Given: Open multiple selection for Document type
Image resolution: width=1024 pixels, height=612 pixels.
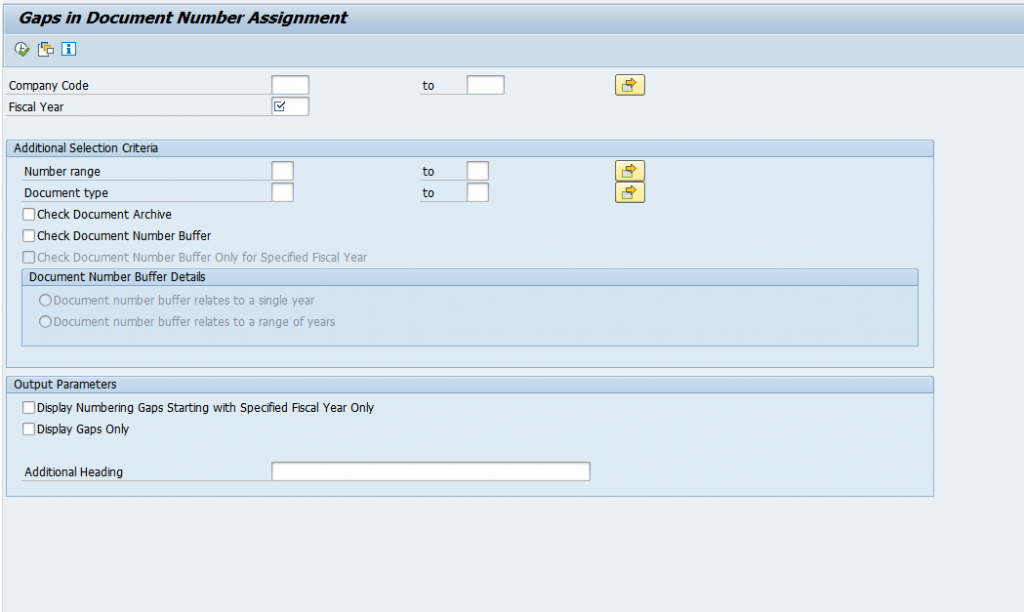Looking at the screenshot, I should point(629,192).
